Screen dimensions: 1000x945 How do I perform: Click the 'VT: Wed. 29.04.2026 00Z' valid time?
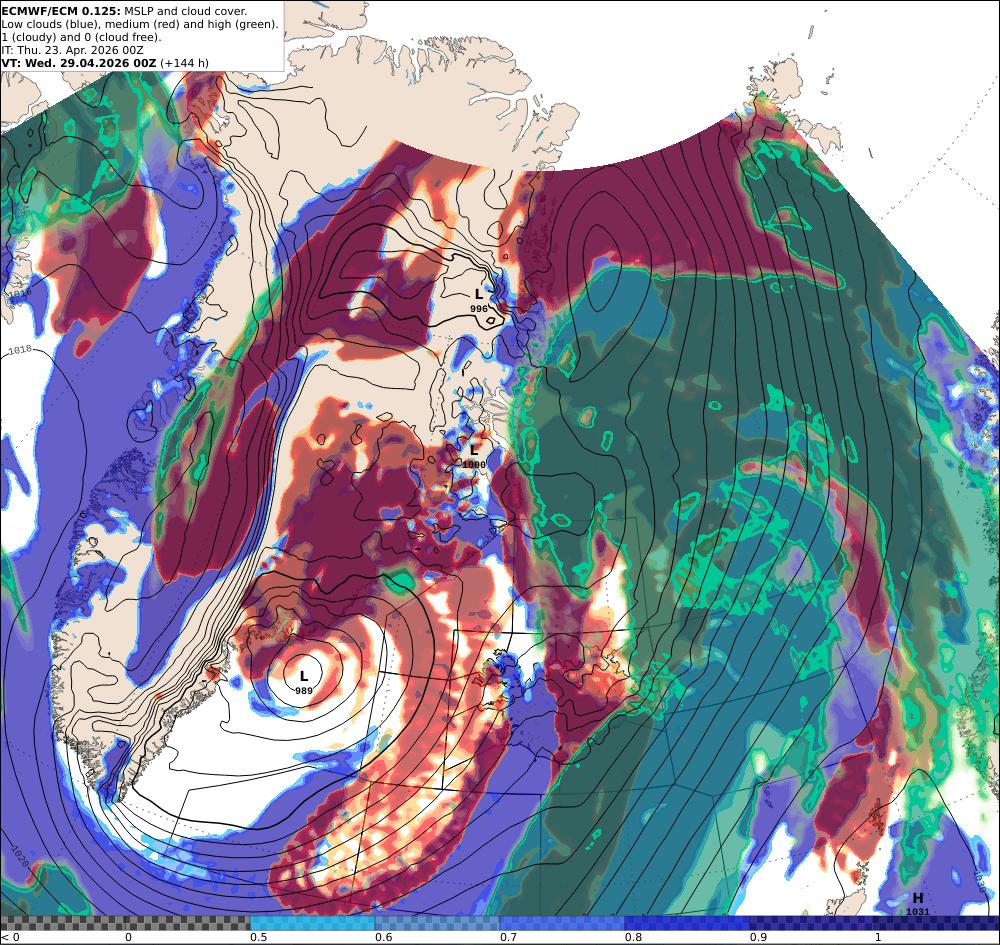(78, 63)
